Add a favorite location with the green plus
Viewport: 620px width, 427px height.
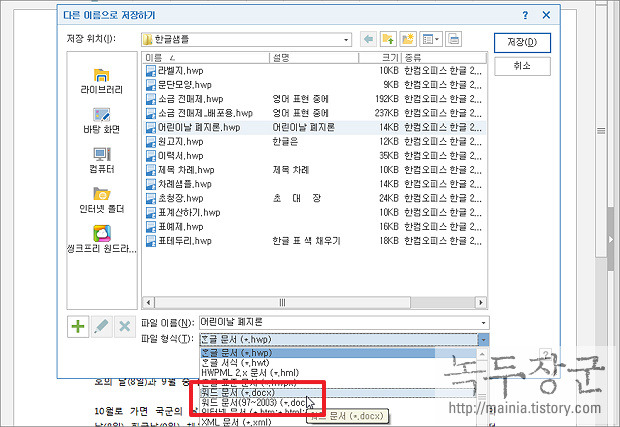(x=78, y=327)
